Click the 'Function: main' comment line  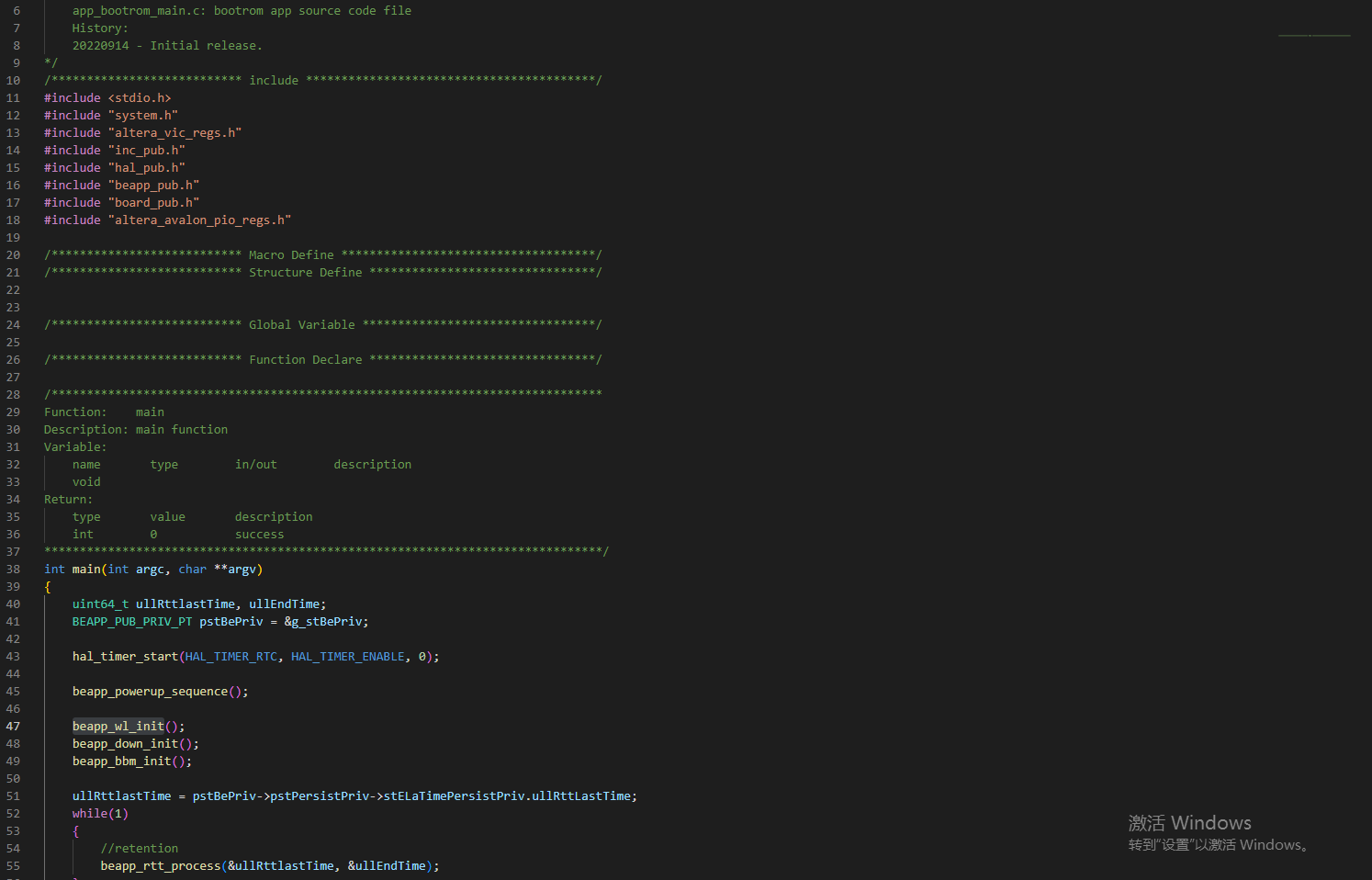tap(104, 412)
